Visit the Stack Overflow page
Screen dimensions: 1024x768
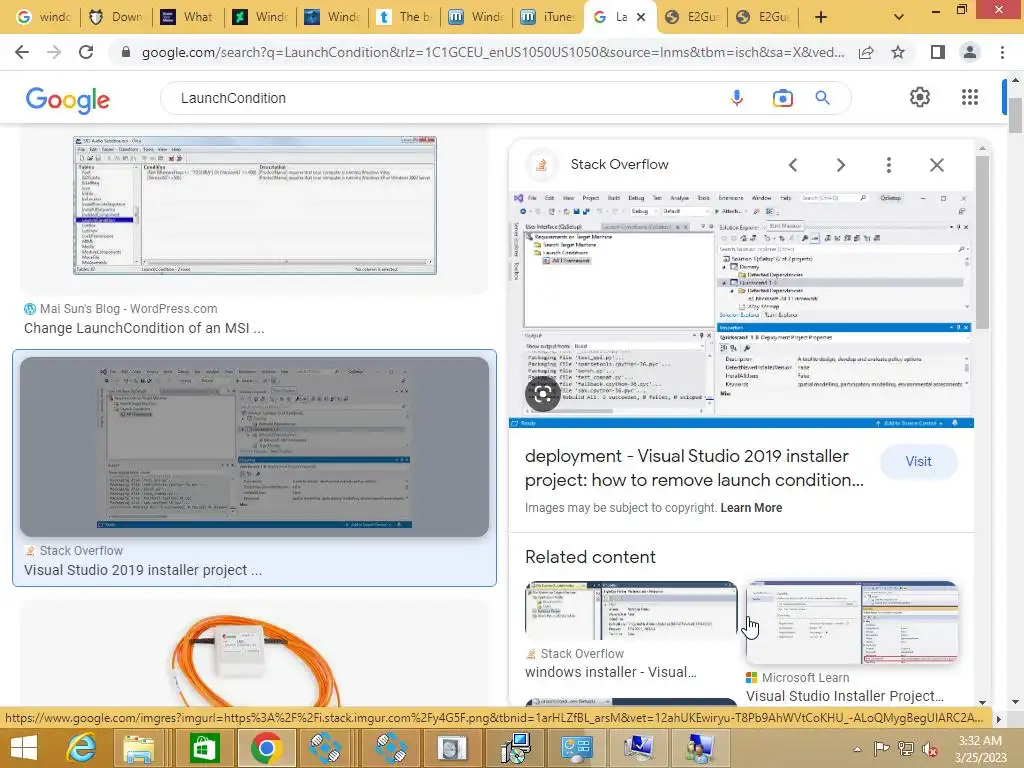click(x=918, y=461)
